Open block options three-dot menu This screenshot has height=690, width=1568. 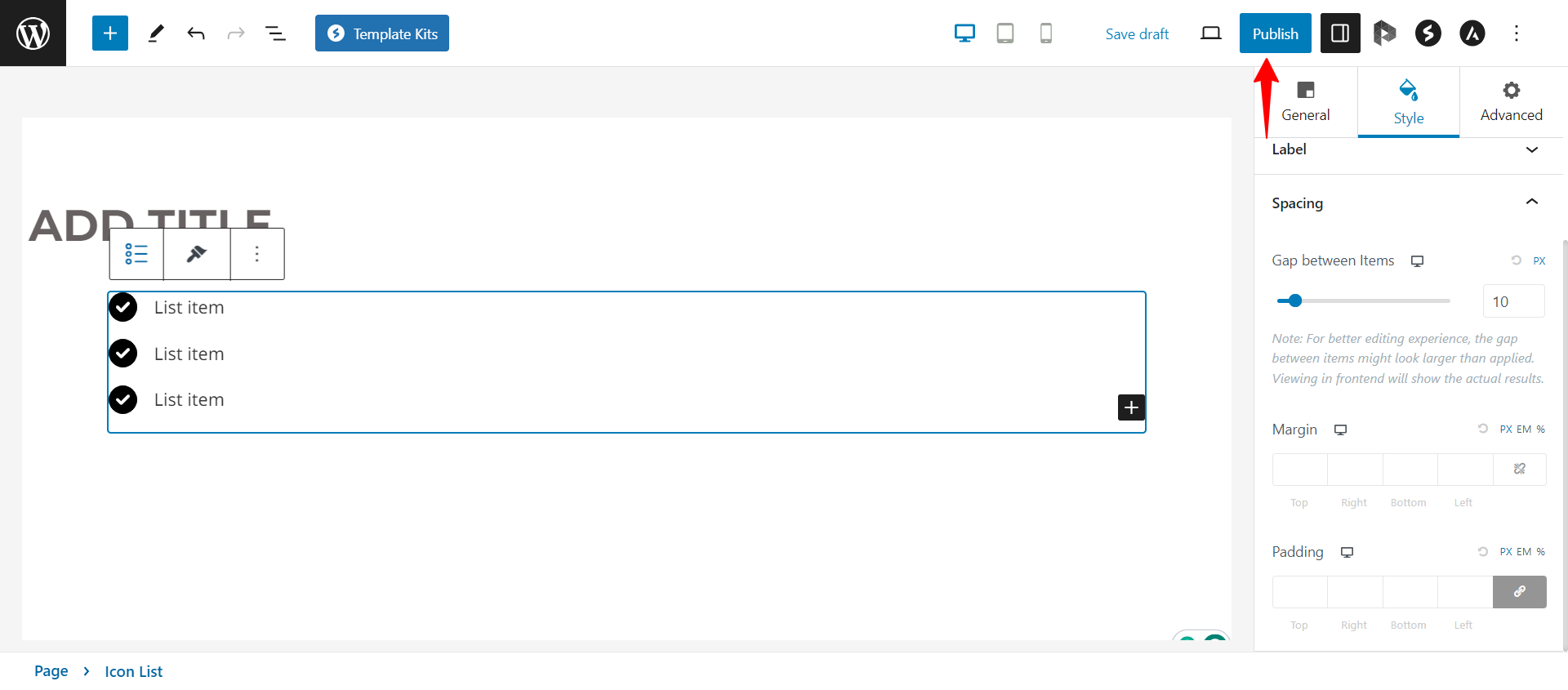[x=257, y=254]
